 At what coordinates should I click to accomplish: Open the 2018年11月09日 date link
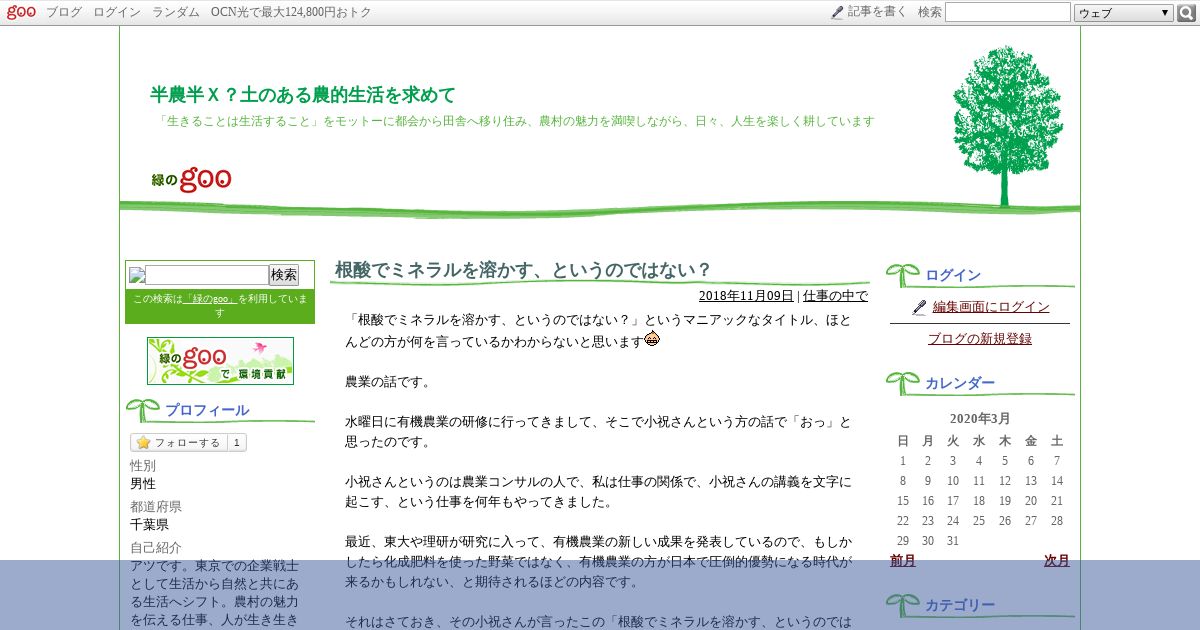click(746, 296)
